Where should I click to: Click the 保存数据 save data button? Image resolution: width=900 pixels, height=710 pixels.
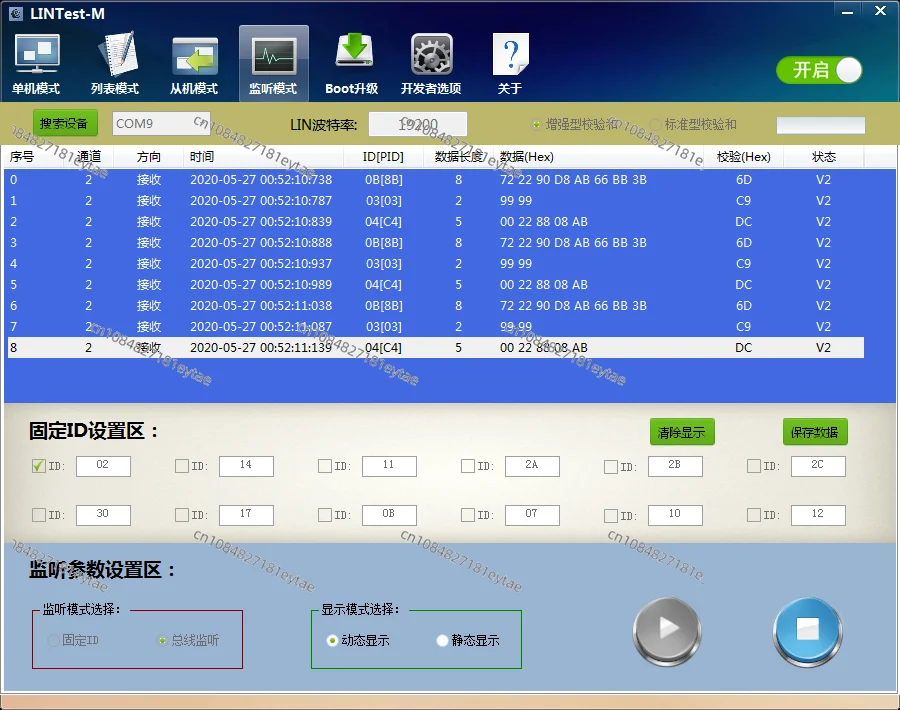click(x=815, y=432)
